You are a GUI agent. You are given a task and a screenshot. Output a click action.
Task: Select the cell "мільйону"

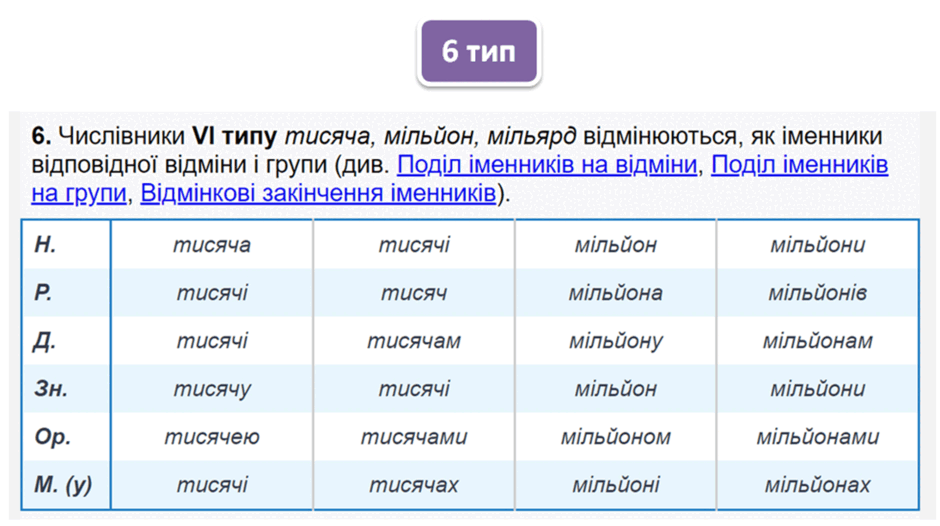[616, 341]
